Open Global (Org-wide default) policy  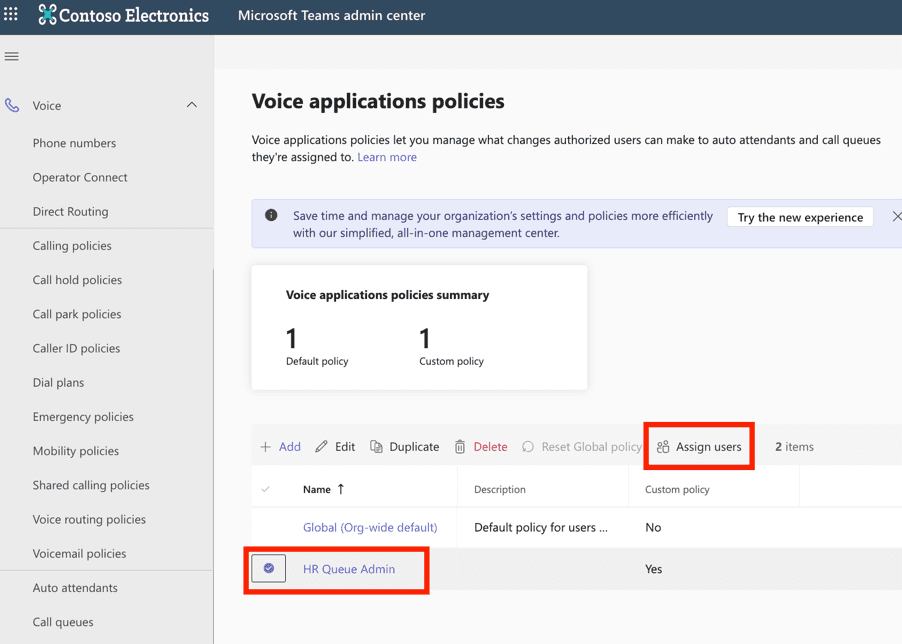point(370,527)
